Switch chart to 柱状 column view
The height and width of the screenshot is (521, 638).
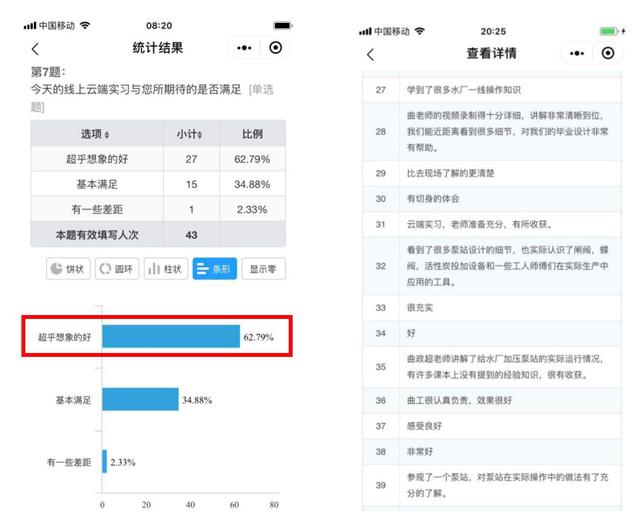tap(166, 269)
